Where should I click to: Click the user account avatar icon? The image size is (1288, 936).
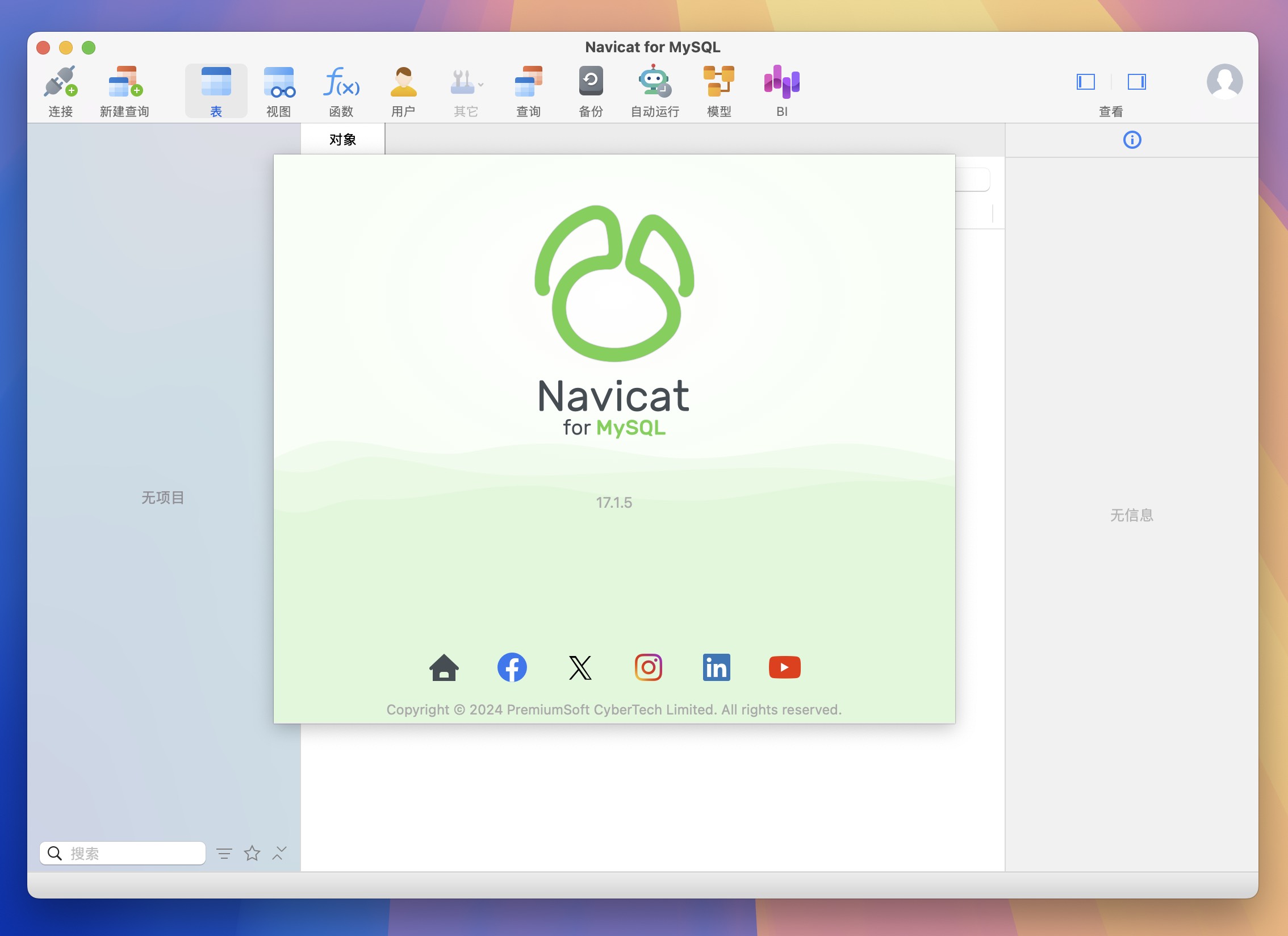click(1224, 82)
